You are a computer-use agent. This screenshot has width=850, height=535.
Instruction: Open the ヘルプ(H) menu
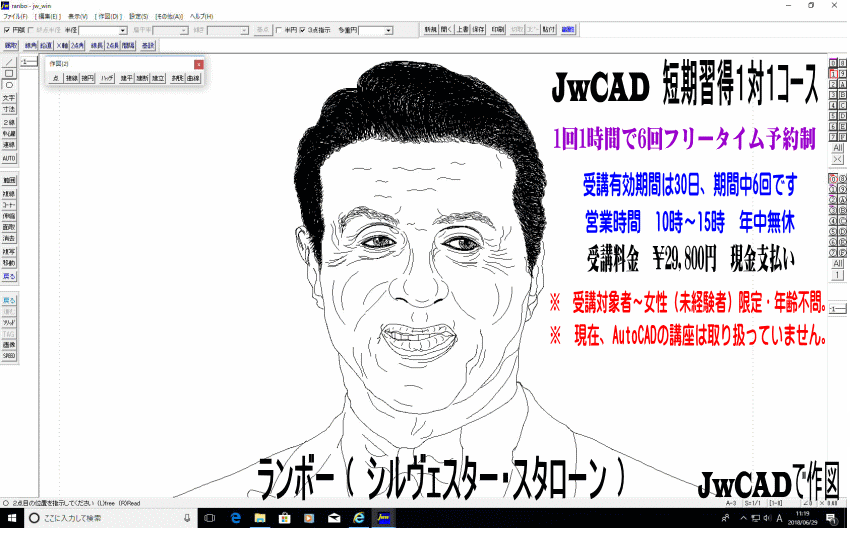(201, 17)
